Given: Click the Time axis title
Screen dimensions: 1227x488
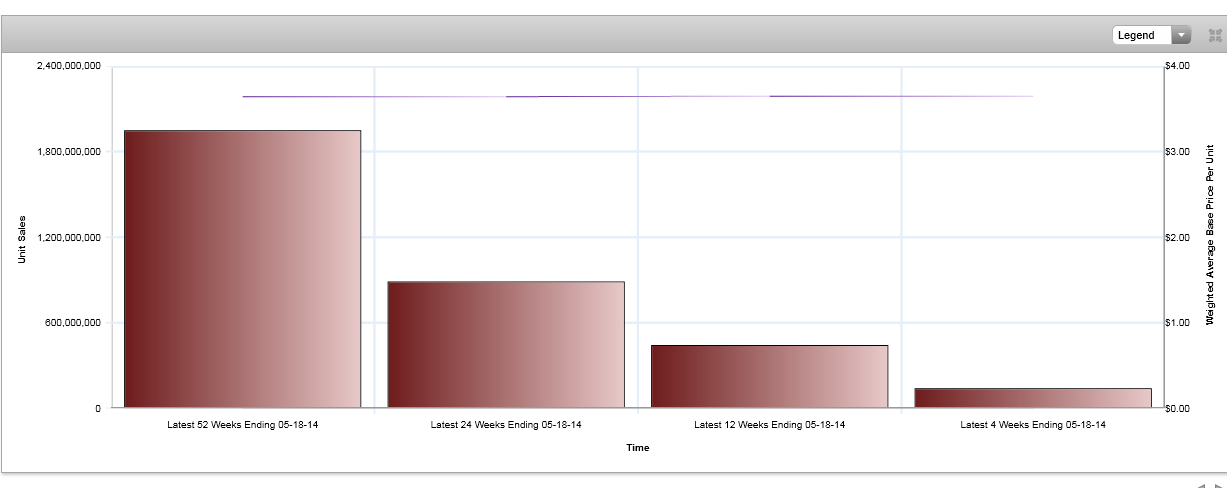Looking at the screenshot, I should pos(637,448).
